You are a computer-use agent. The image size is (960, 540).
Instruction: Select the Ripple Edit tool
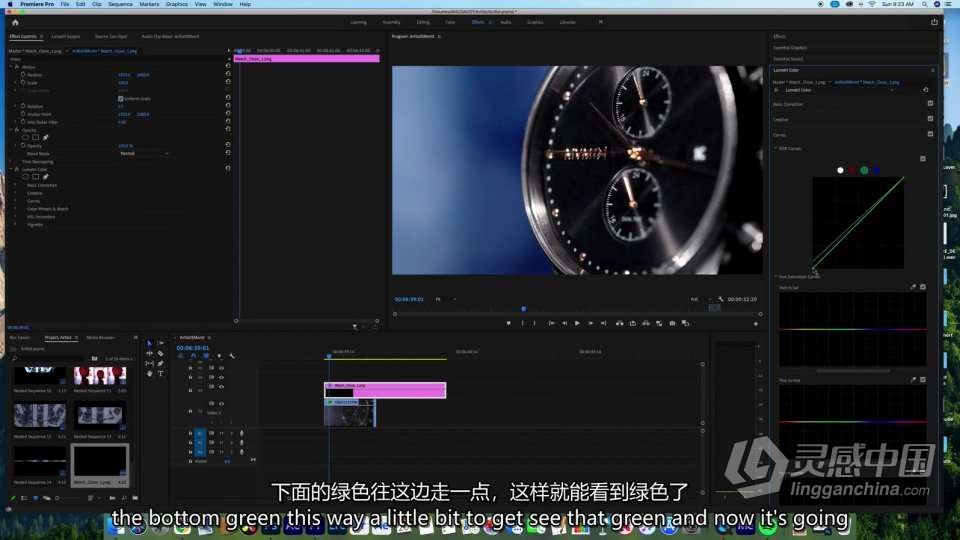tap(149, 353)
